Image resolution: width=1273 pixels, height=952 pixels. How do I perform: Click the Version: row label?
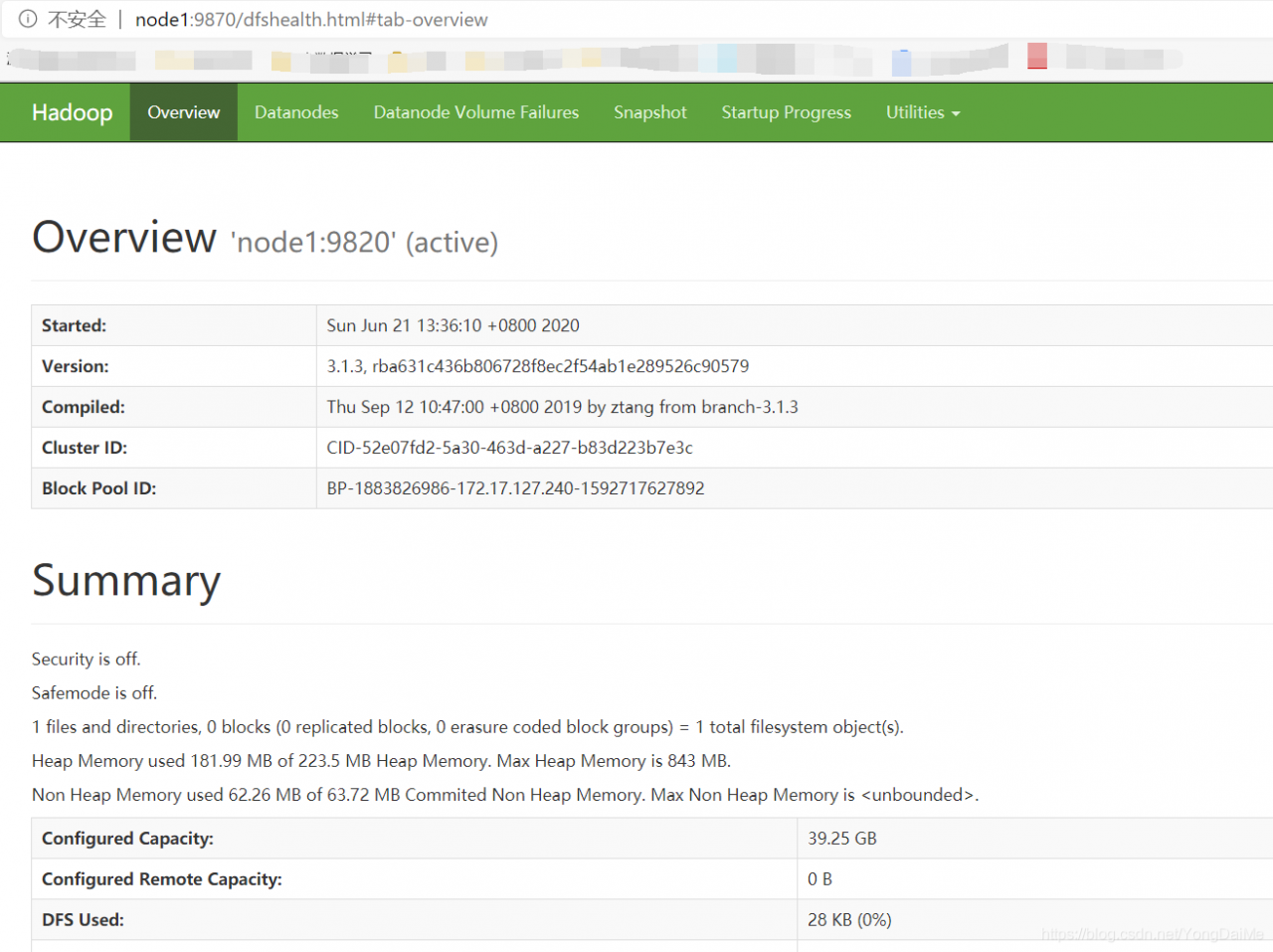76,366
